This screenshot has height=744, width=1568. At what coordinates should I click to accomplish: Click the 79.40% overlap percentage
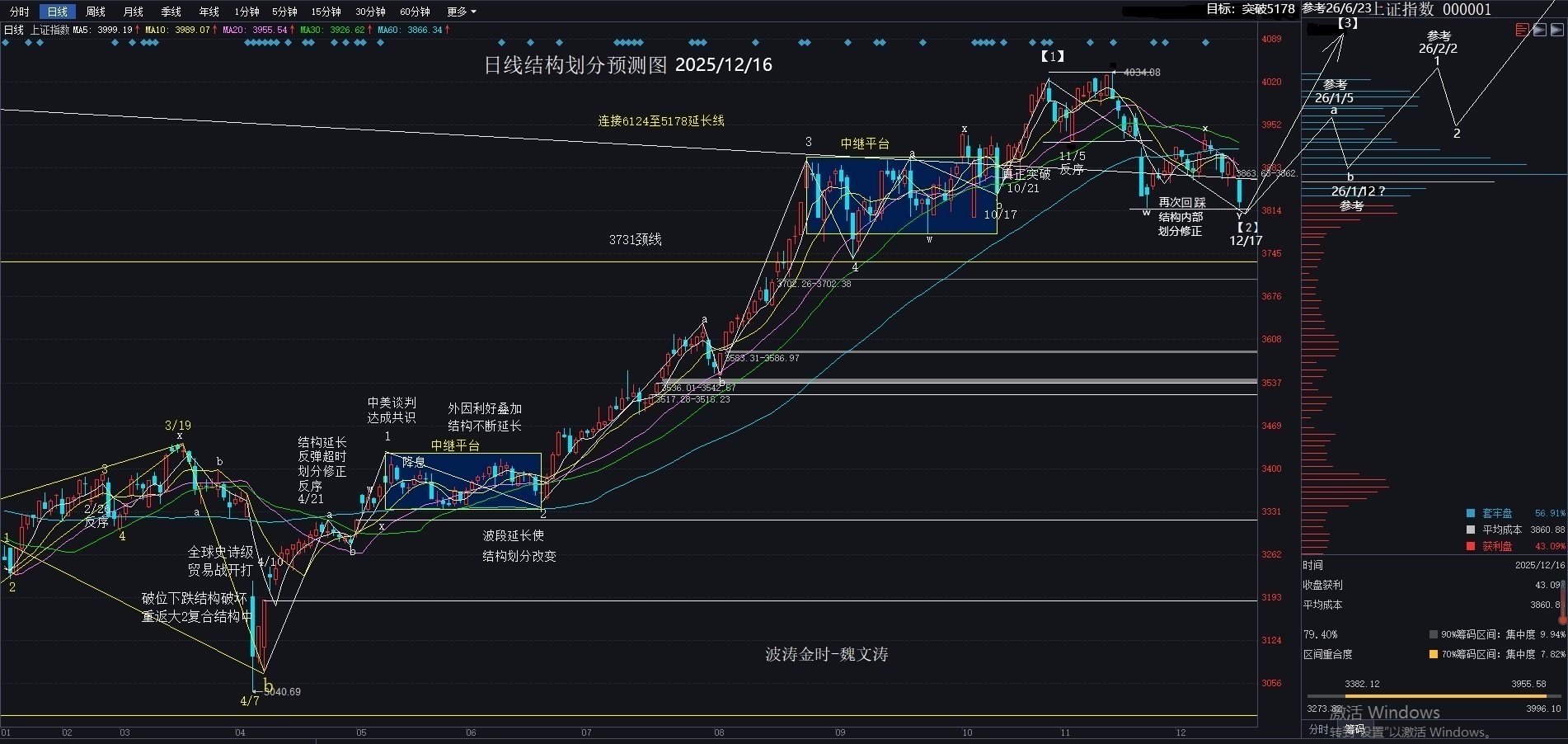click(x=1320, y=634)
